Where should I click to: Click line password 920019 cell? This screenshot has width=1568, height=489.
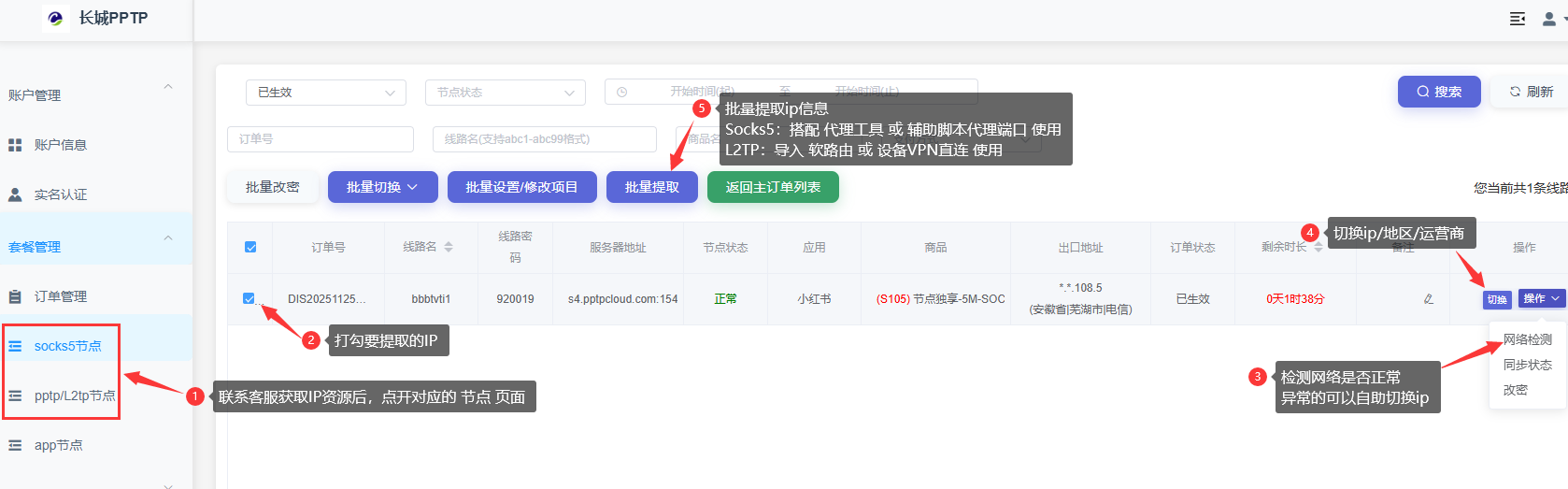[515, 299]
